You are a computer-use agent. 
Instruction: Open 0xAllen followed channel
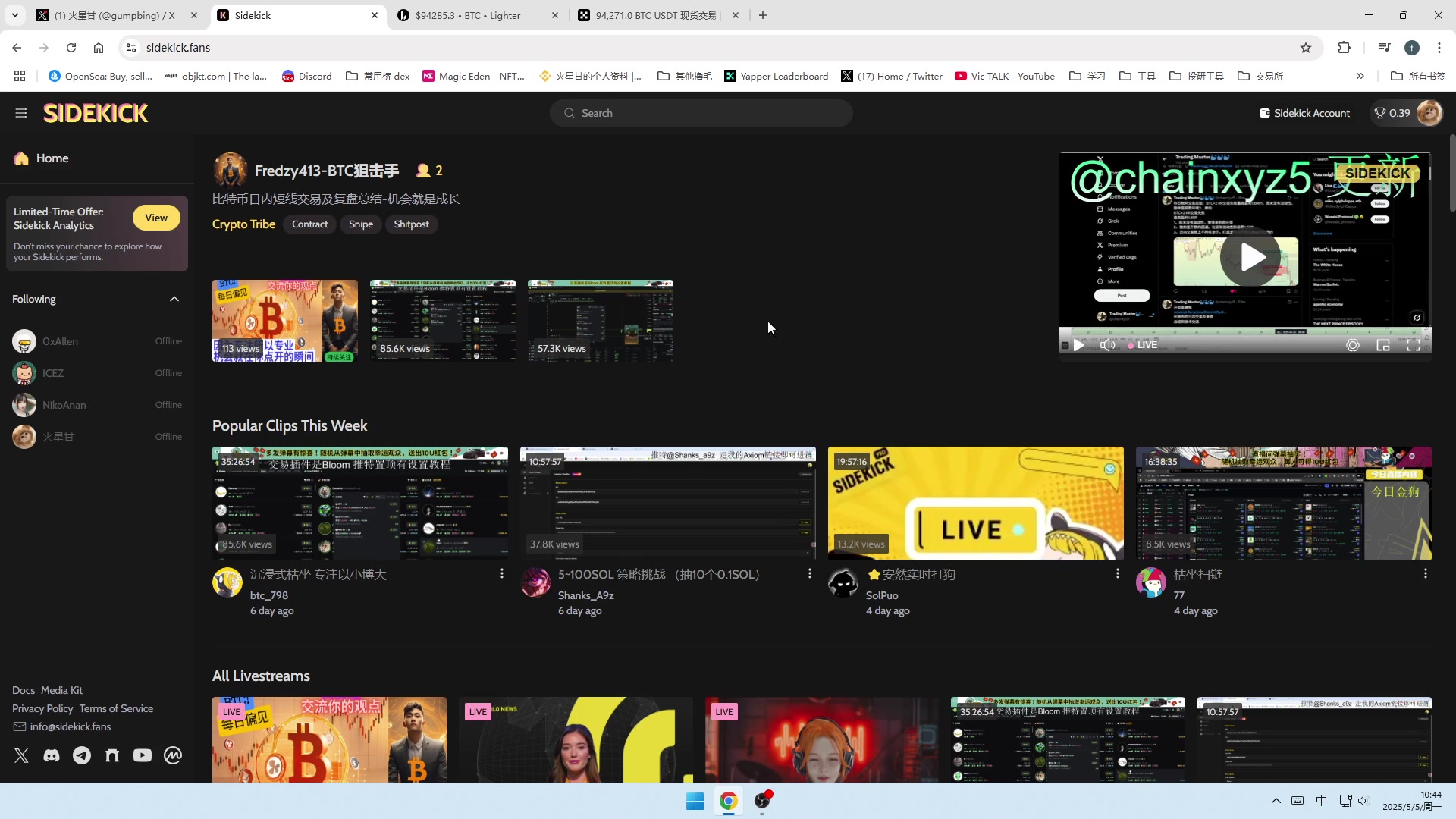click(x=97, y=341)
